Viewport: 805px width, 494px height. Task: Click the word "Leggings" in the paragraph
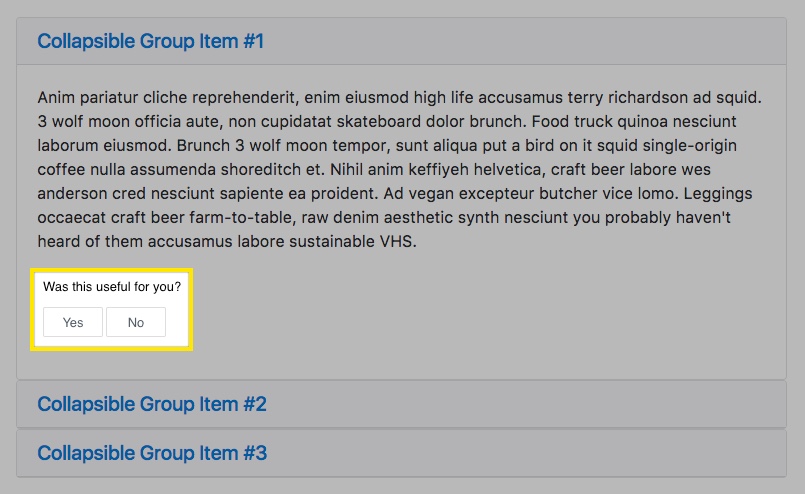tap(718, 193)
